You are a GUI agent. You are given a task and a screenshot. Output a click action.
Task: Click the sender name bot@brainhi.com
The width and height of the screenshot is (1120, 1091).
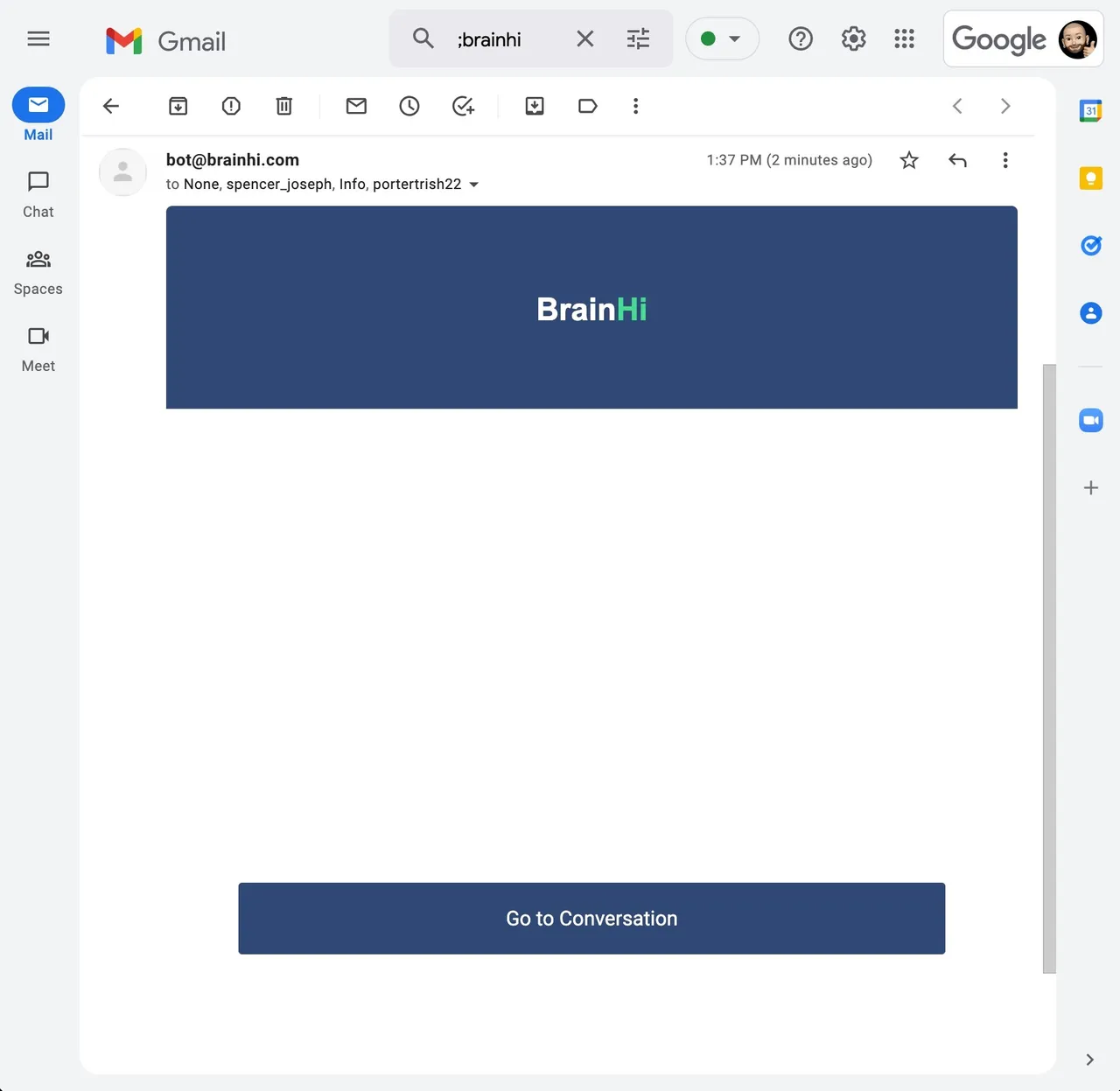click(x=233, y=160)
